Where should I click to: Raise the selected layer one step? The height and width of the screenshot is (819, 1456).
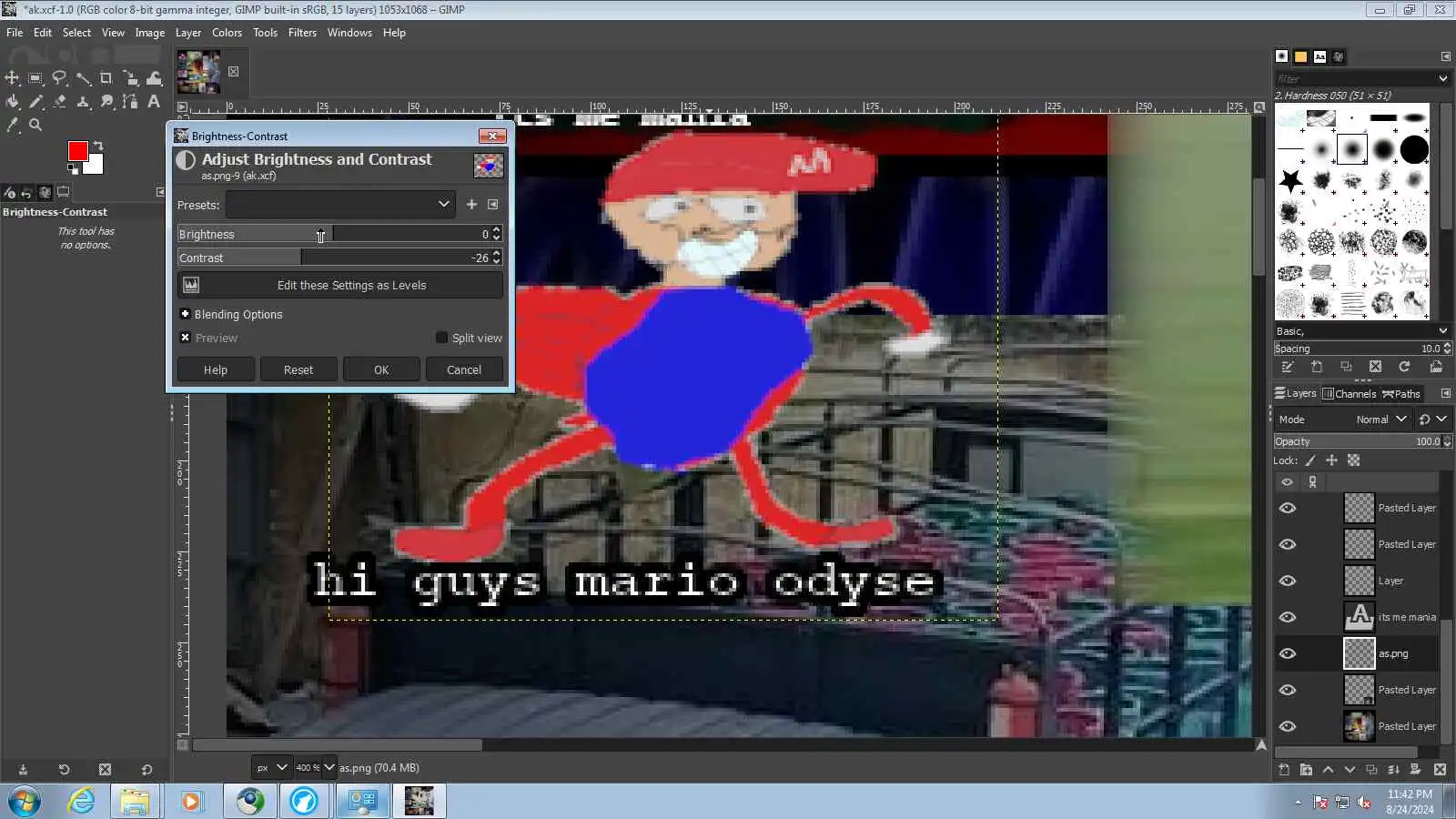click(x=1328, y=770)
